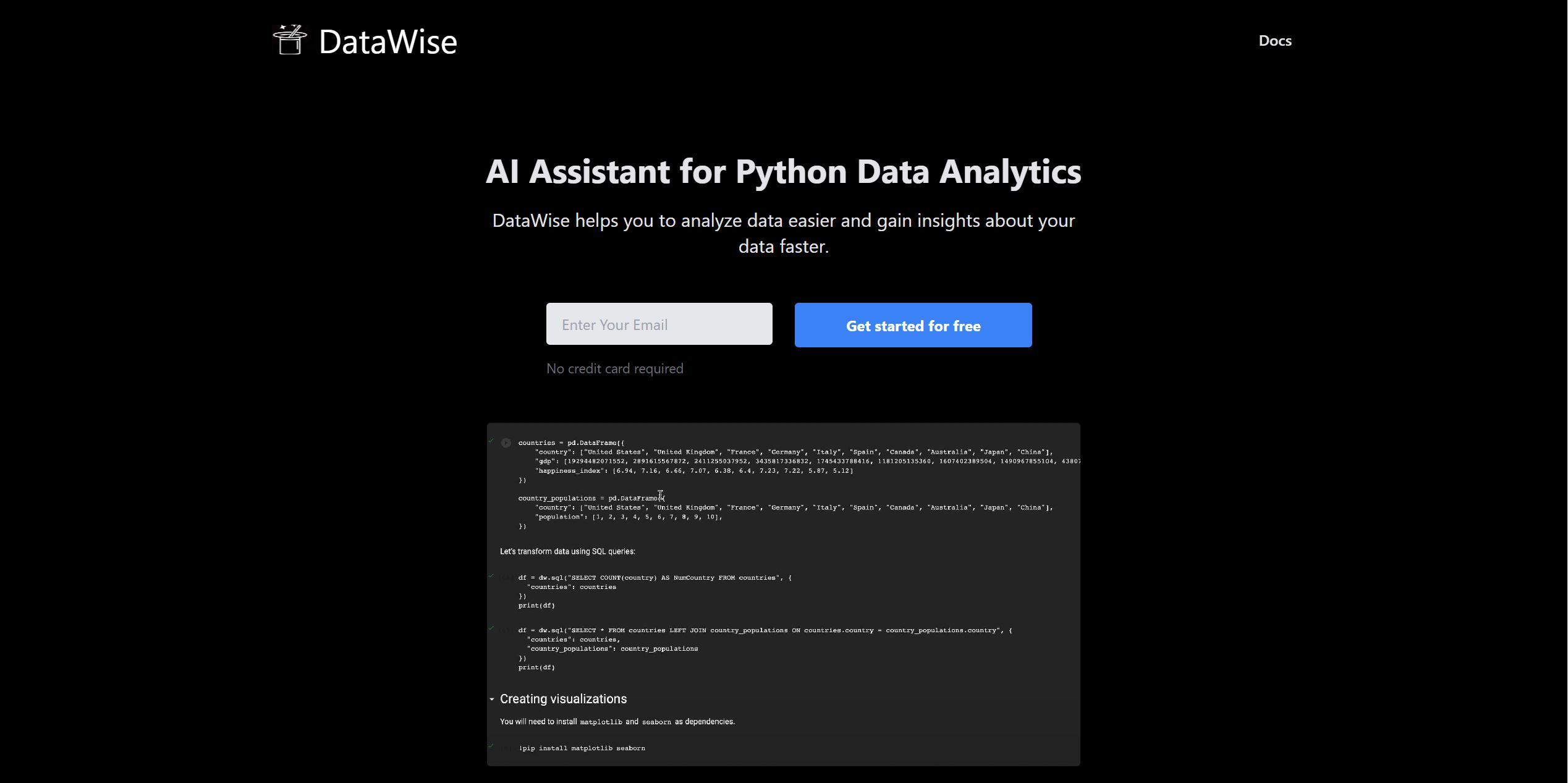The height and width of the screenshot is (783, 1568).
Task: Click the happiness_index code line
Action: point(693,471)
